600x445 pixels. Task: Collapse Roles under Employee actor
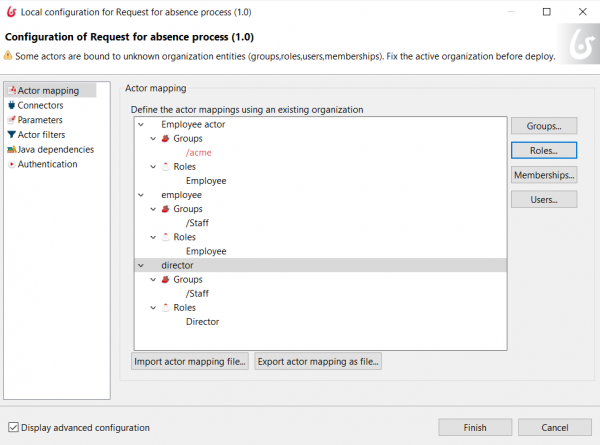coord(153,167)
